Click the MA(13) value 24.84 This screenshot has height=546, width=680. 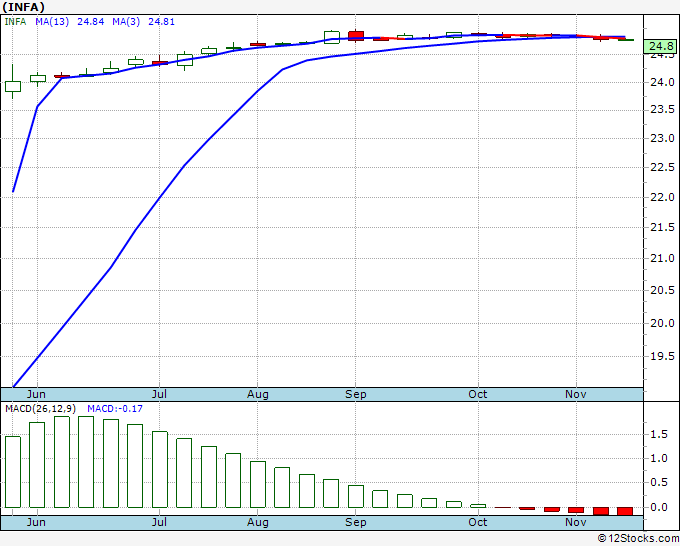[91, 22]
